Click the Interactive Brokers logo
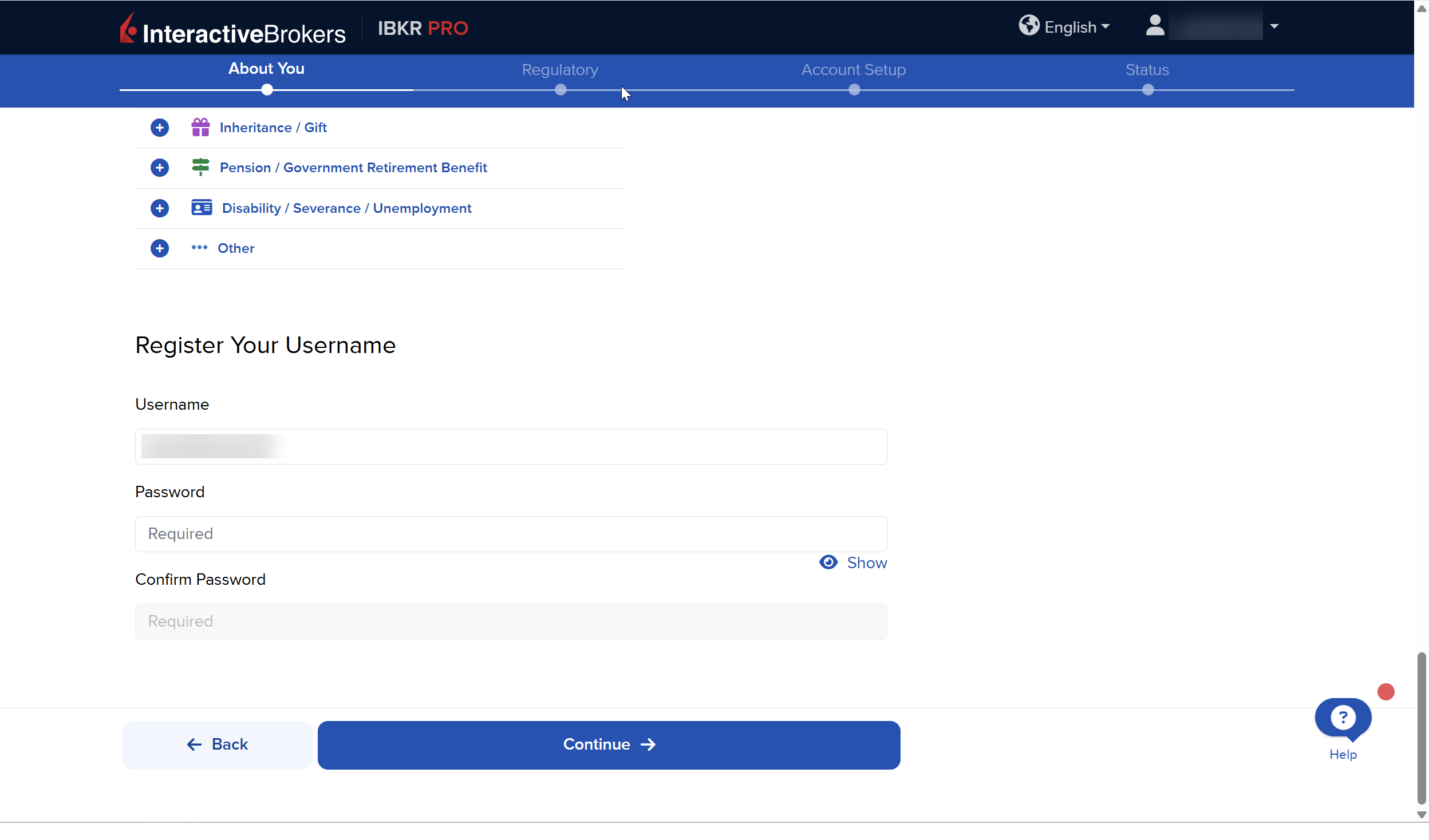Image resolution: width=1429 pixels, height=840 pixels. (232, 29)
